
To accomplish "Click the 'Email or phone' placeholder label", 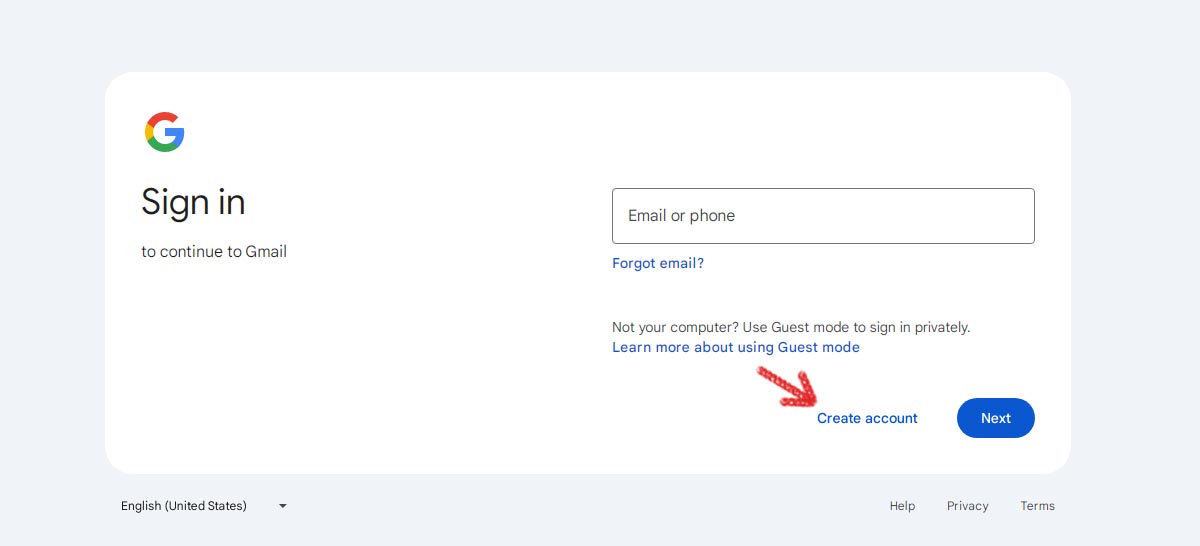I will click(681, 216).
